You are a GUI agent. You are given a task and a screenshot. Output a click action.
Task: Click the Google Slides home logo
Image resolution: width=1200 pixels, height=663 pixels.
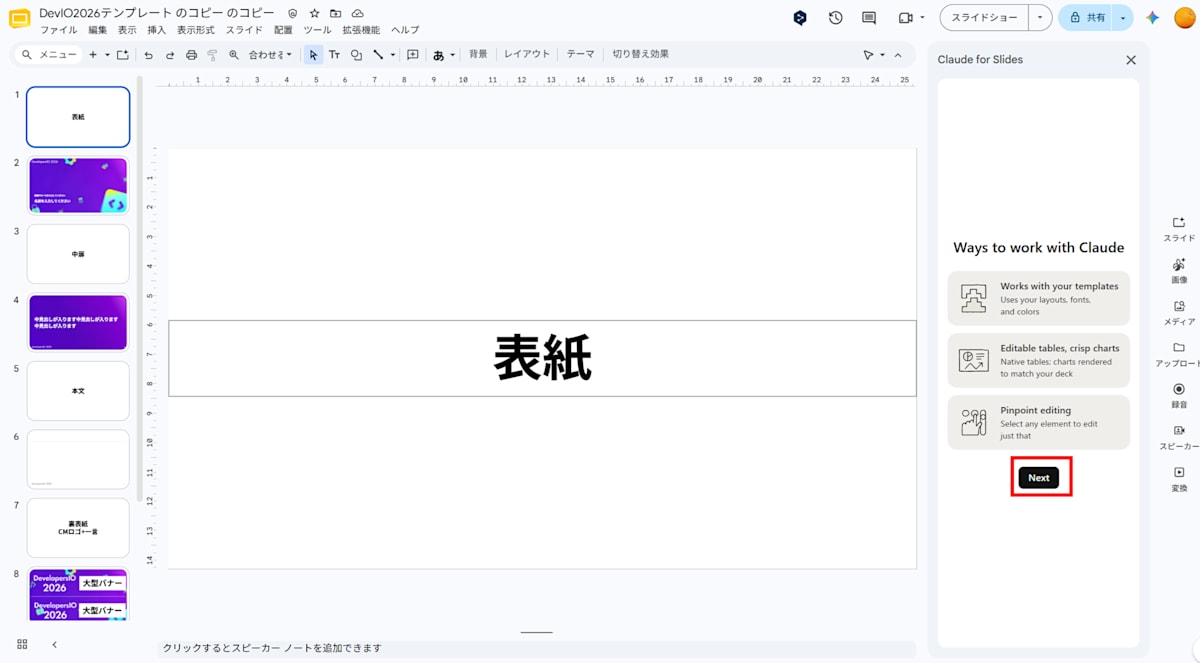19,19
